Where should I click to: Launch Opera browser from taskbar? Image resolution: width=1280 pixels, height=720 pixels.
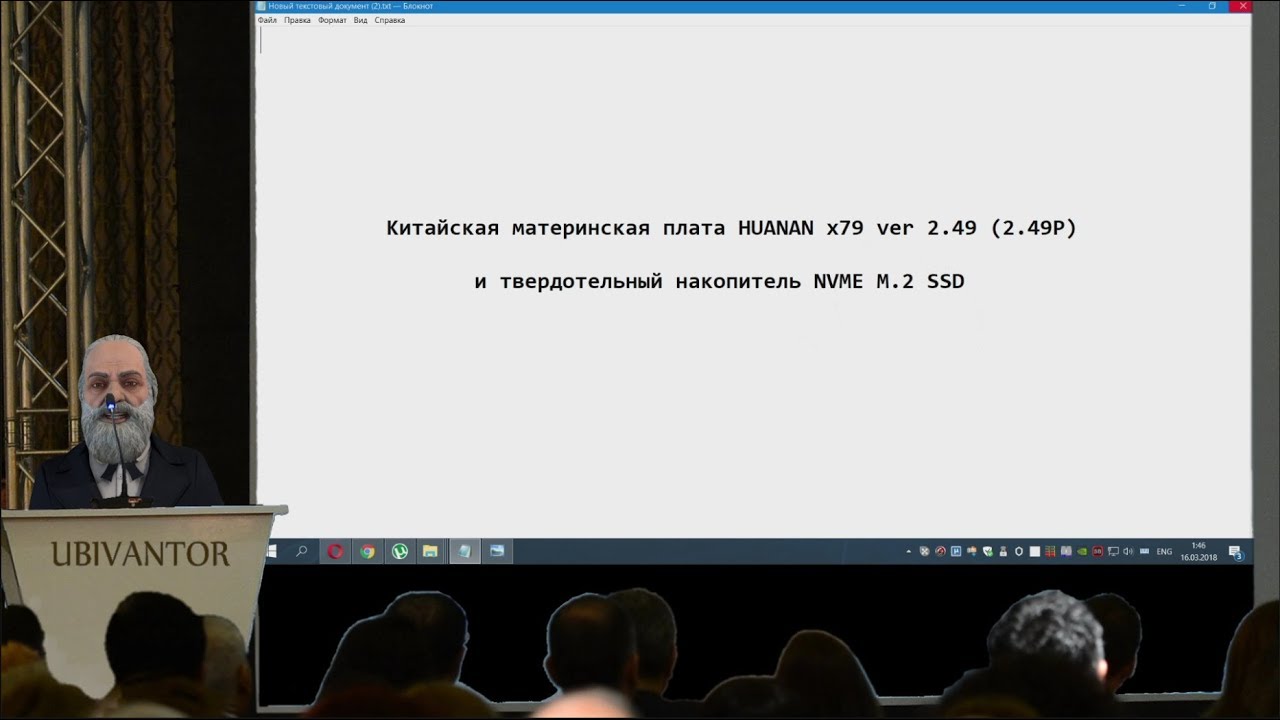pos(335,551)
